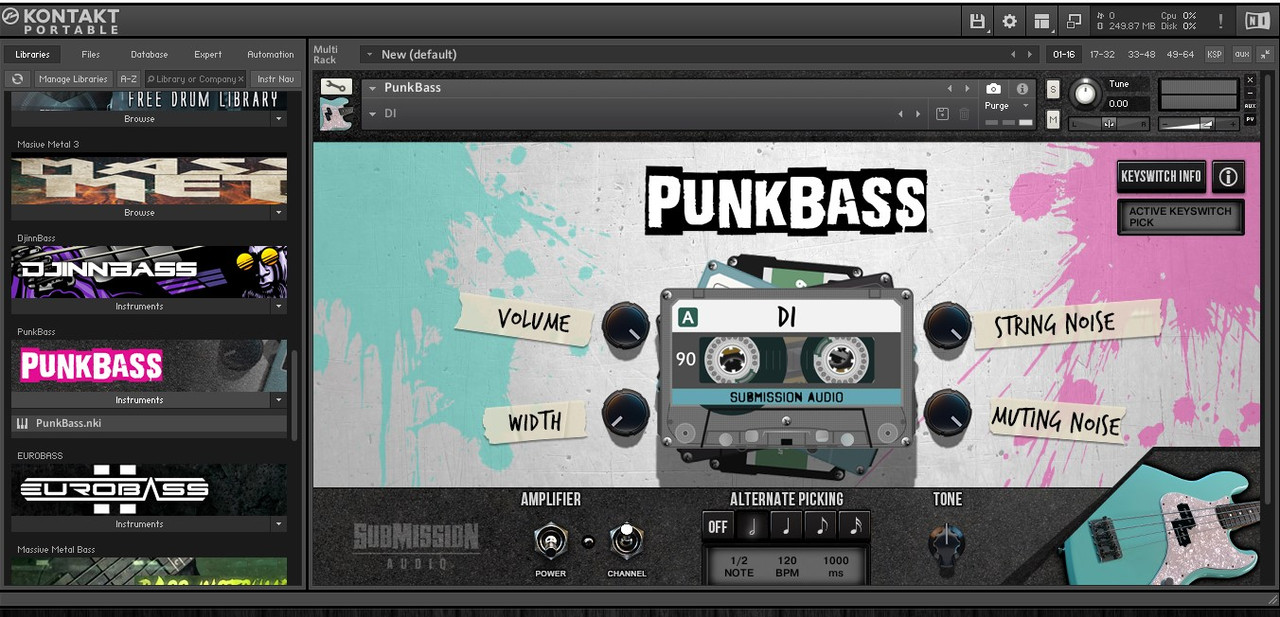Open instrument edit mode with wrench icon

coord(336,88)
